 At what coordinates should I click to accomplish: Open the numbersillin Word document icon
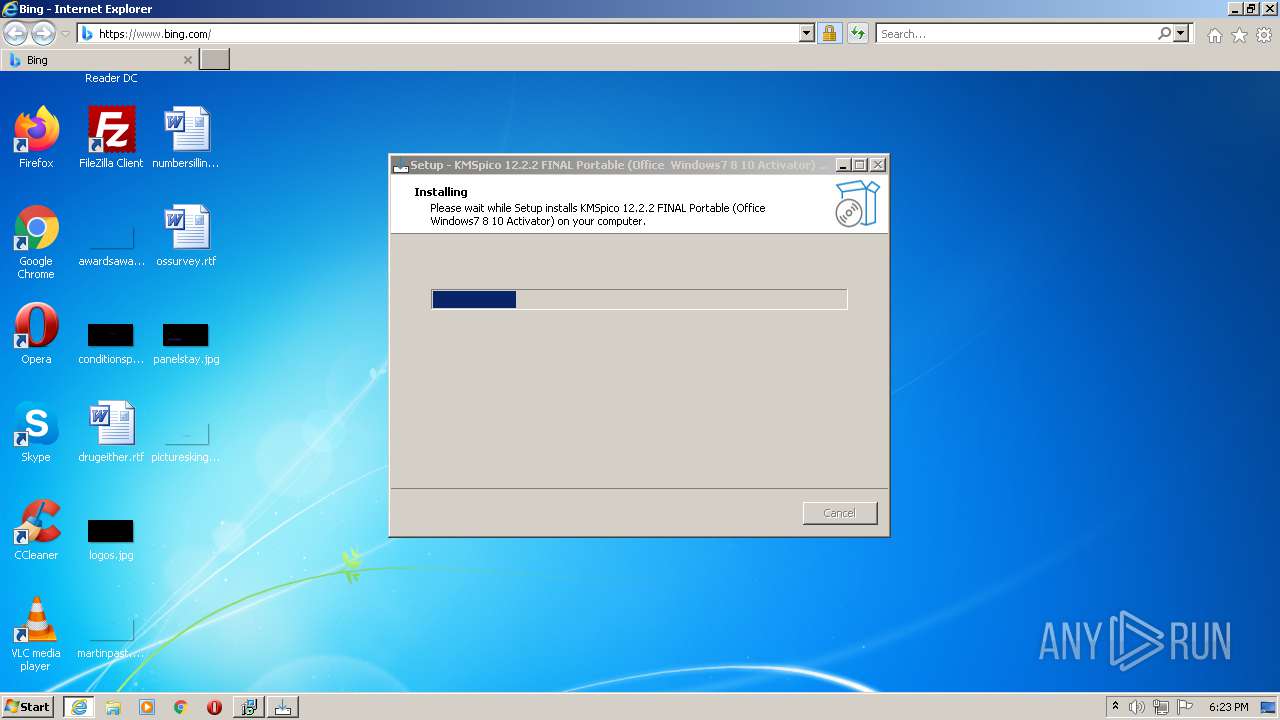(186, 138)
